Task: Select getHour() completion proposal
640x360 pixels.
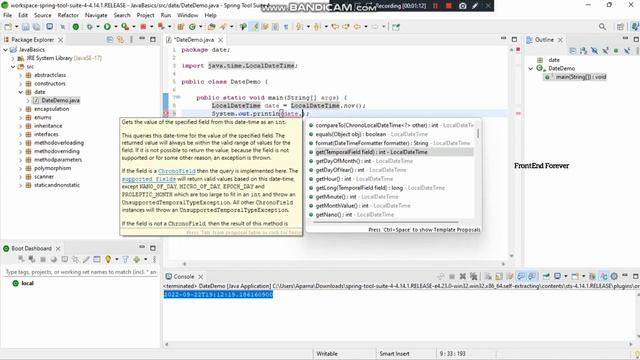Action: click(391, 179)
